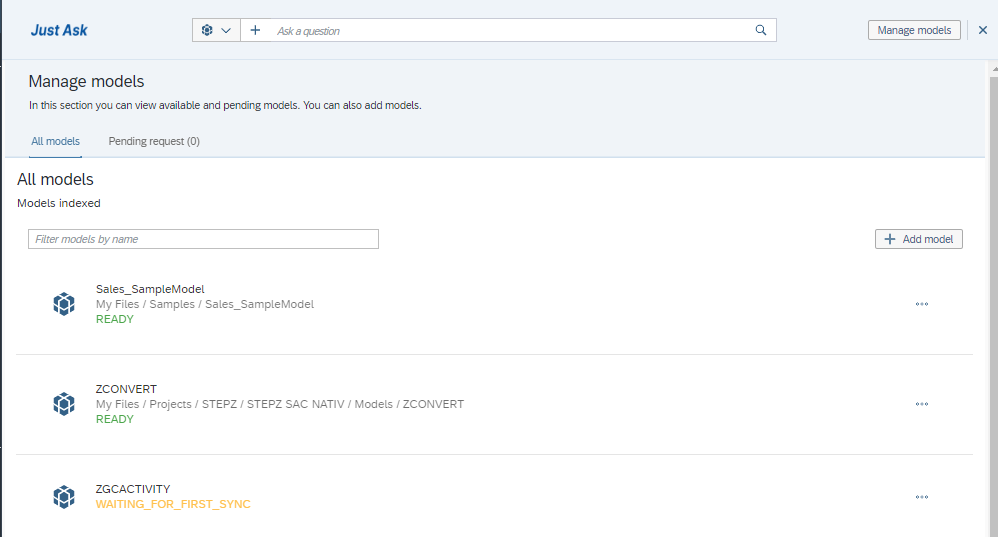The image size is (998, 537).
Task: Click the search magnifier icon
Action: click(x=761, y=31)
